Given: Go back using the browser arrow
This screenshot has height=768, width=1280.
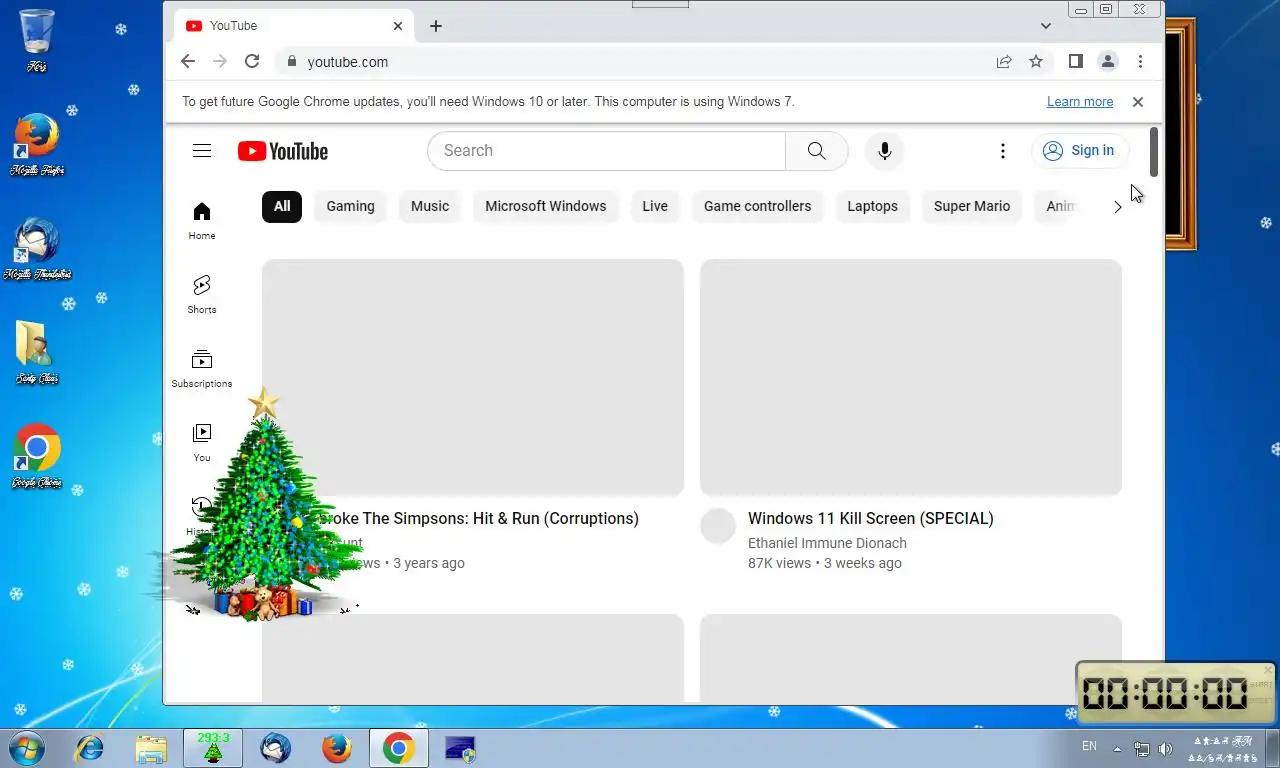Looking at the screenshot, I should [x=188, y=61].
